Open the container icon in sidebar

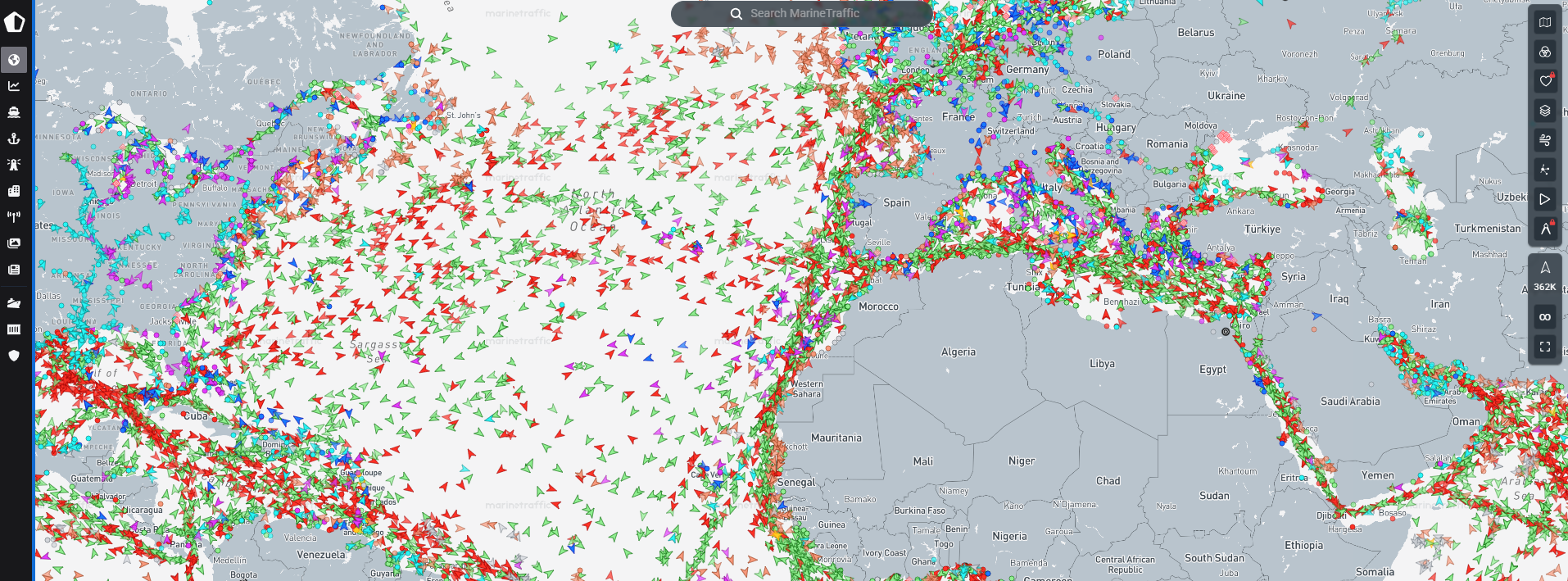14,329
